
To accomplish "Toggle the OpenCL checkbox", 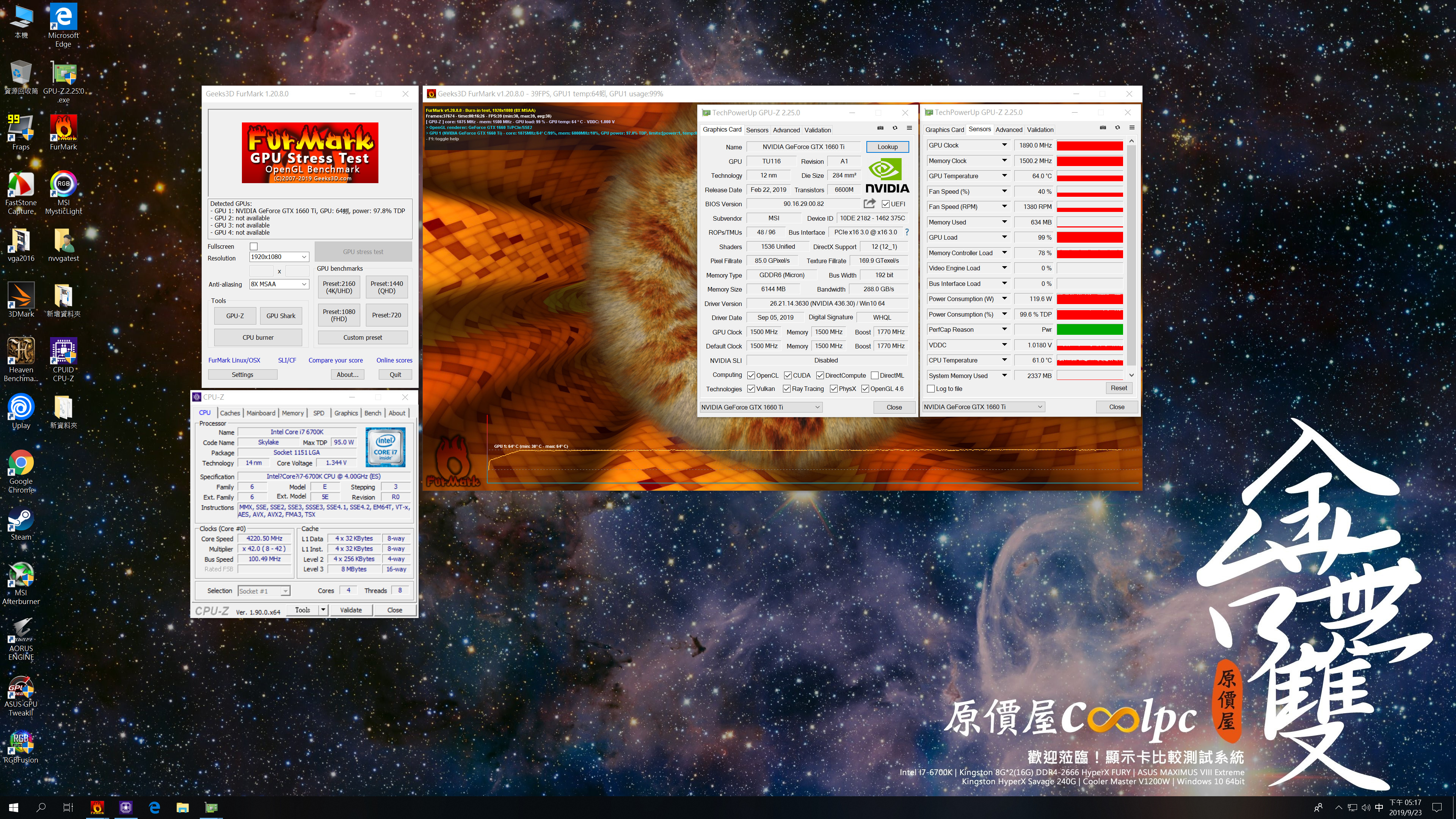I will click(x=751, y=375).
